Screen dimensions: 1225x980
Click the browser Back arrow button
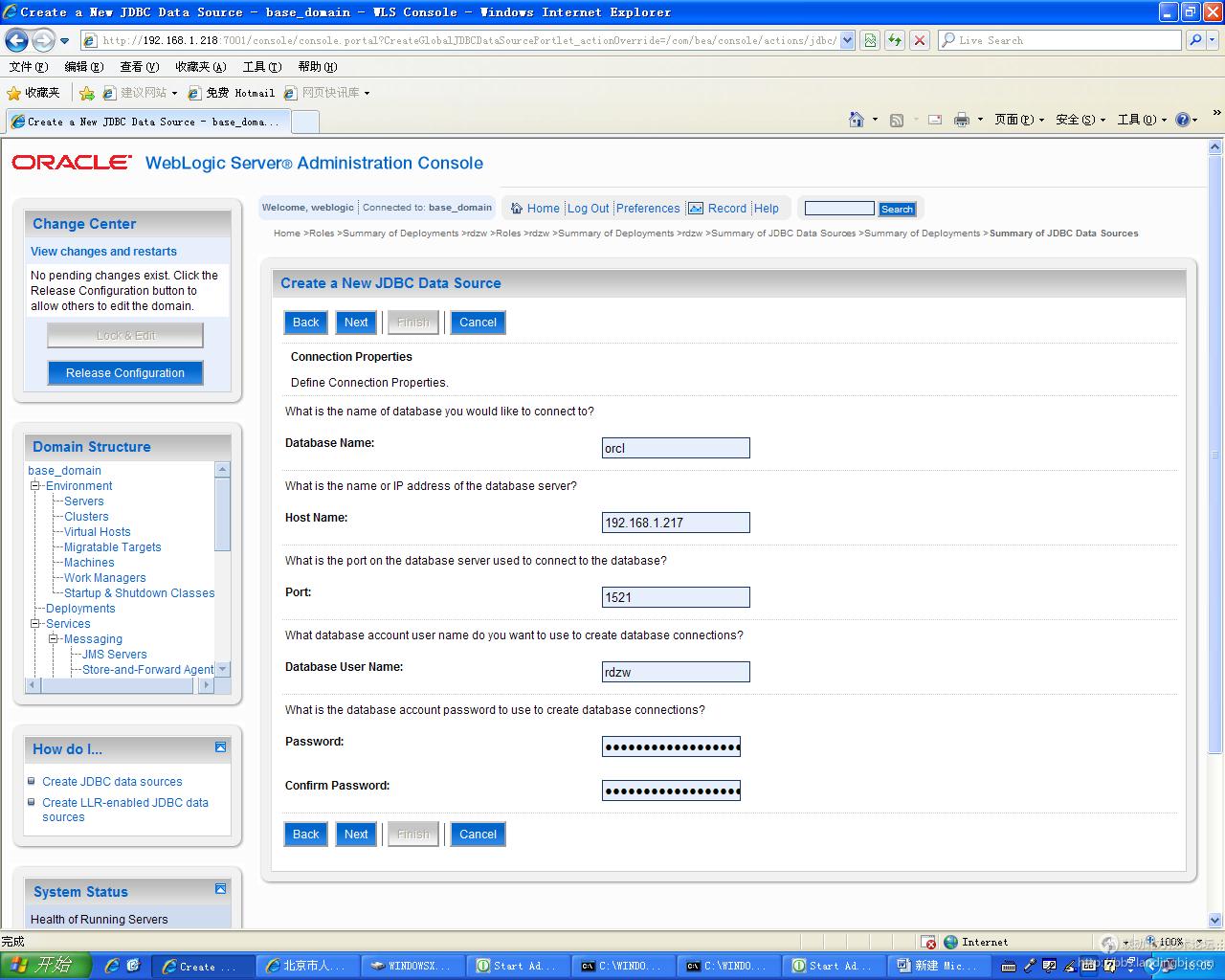click(x=16, y=40)
